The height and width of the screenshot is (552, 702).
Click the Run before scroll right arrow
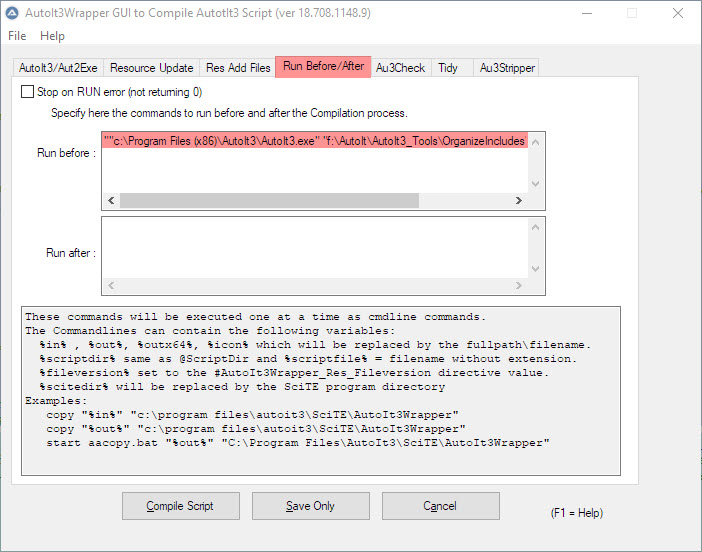(518, 201)
